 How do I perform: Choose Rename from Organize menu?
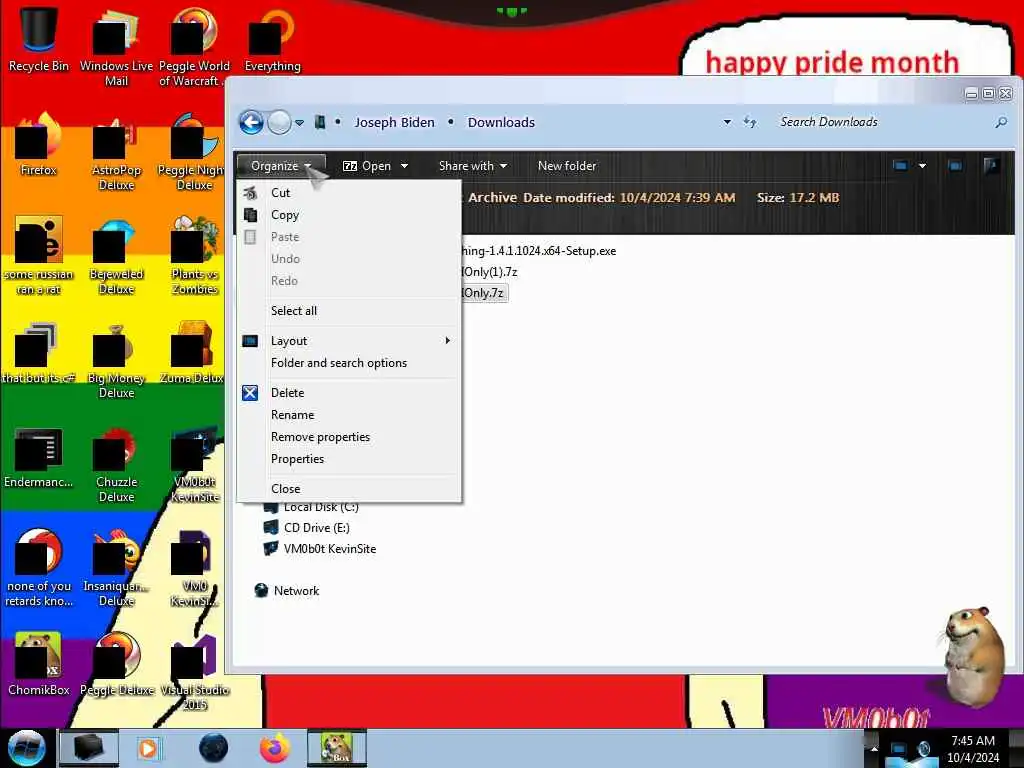click(349, 415)
